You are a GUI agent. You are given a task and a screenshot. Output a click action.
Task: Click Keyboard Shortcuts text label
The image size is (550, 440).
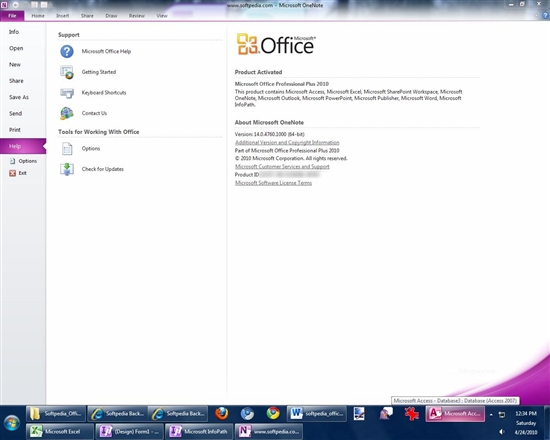coord(104,93)
